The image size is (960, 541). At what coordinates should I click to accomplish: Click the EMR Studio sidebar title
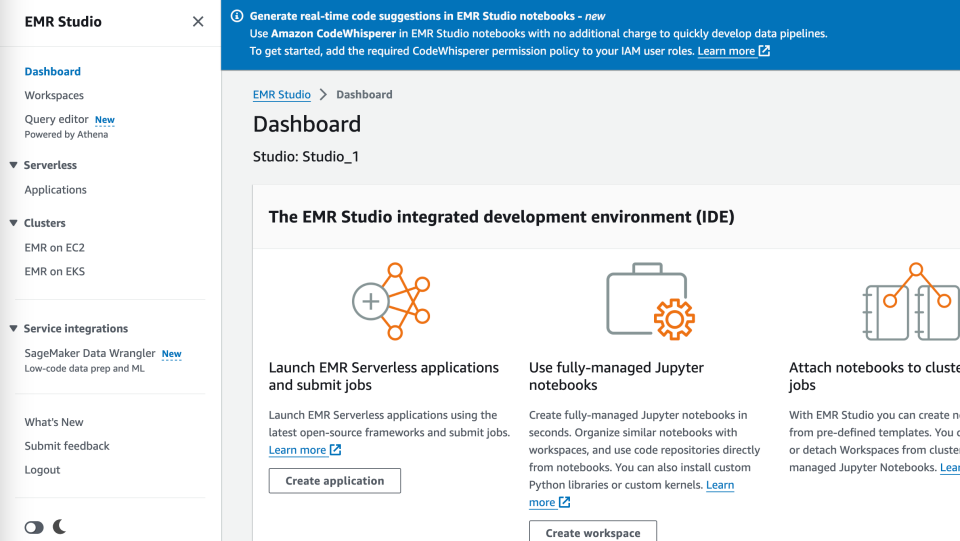[63, 21]
